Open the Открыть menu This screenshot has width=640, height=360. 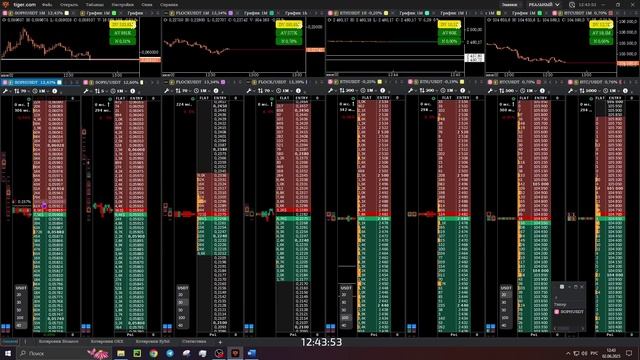pyautogui.click(x=69, y=5)
